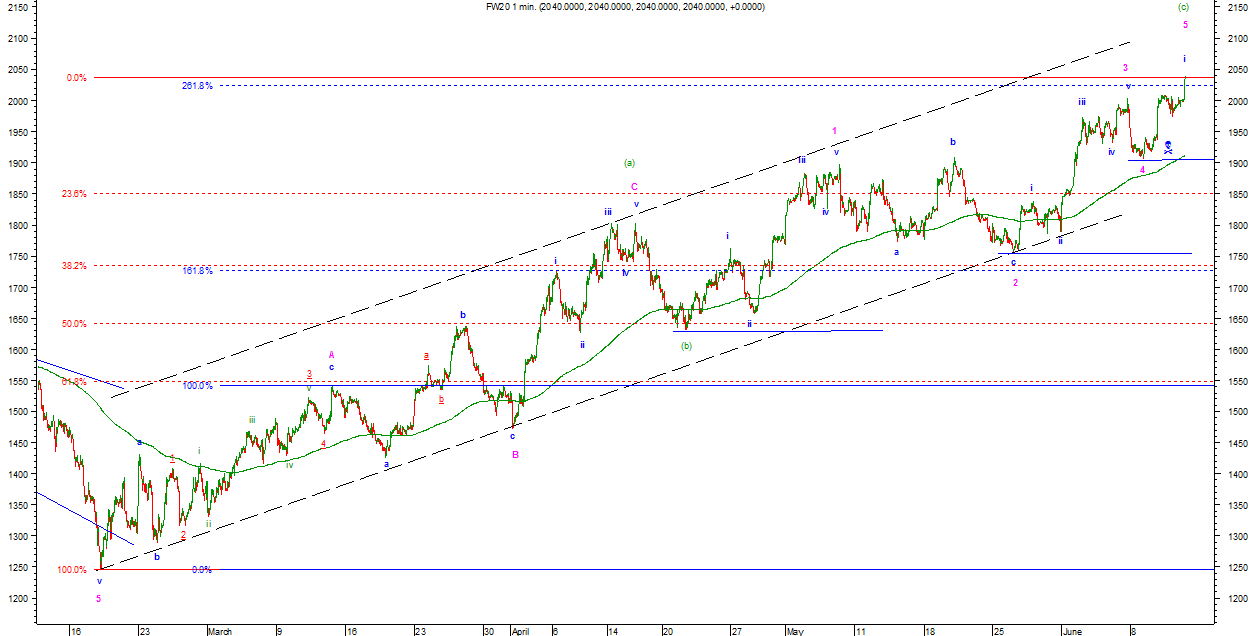
Task: Click March on the date axis
Action: (219, 632)
